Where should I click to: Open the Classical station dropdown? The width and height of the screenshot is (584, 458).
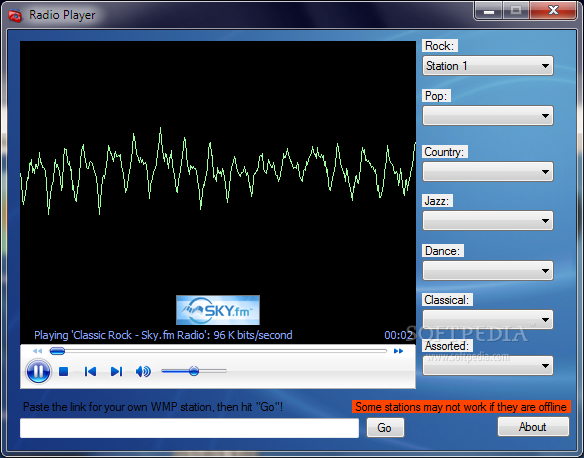tap(488, 320)
